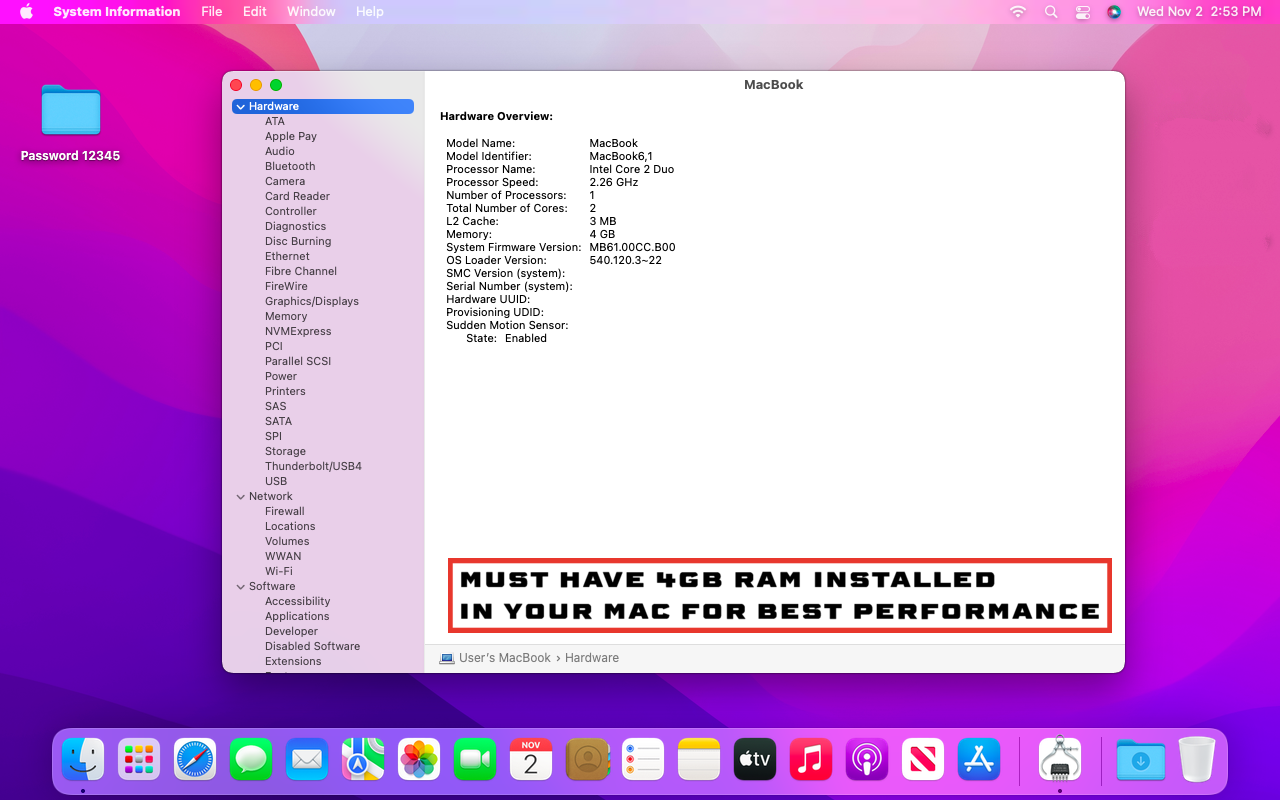Open Mail app in the Dock
The height and width of the screenshot is (800, 1280).
307,759
